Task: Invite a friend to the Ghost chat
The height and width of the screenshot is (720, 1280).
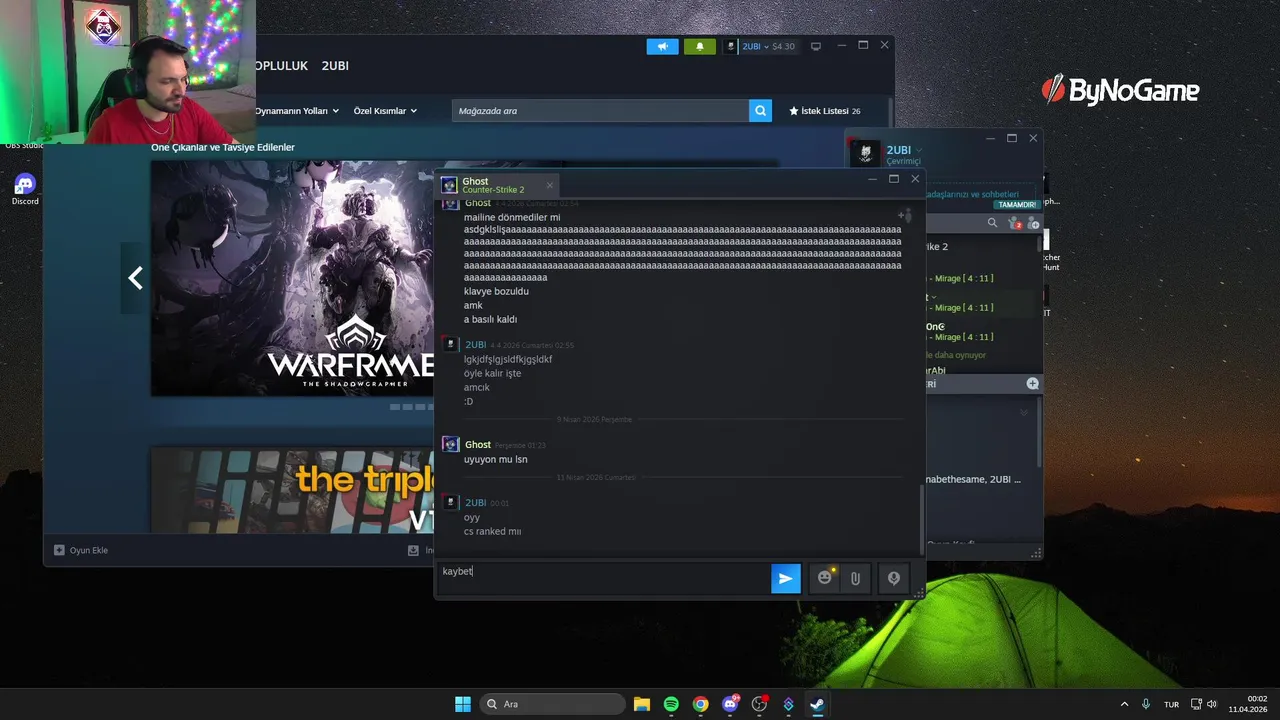Action: (903, 215)
